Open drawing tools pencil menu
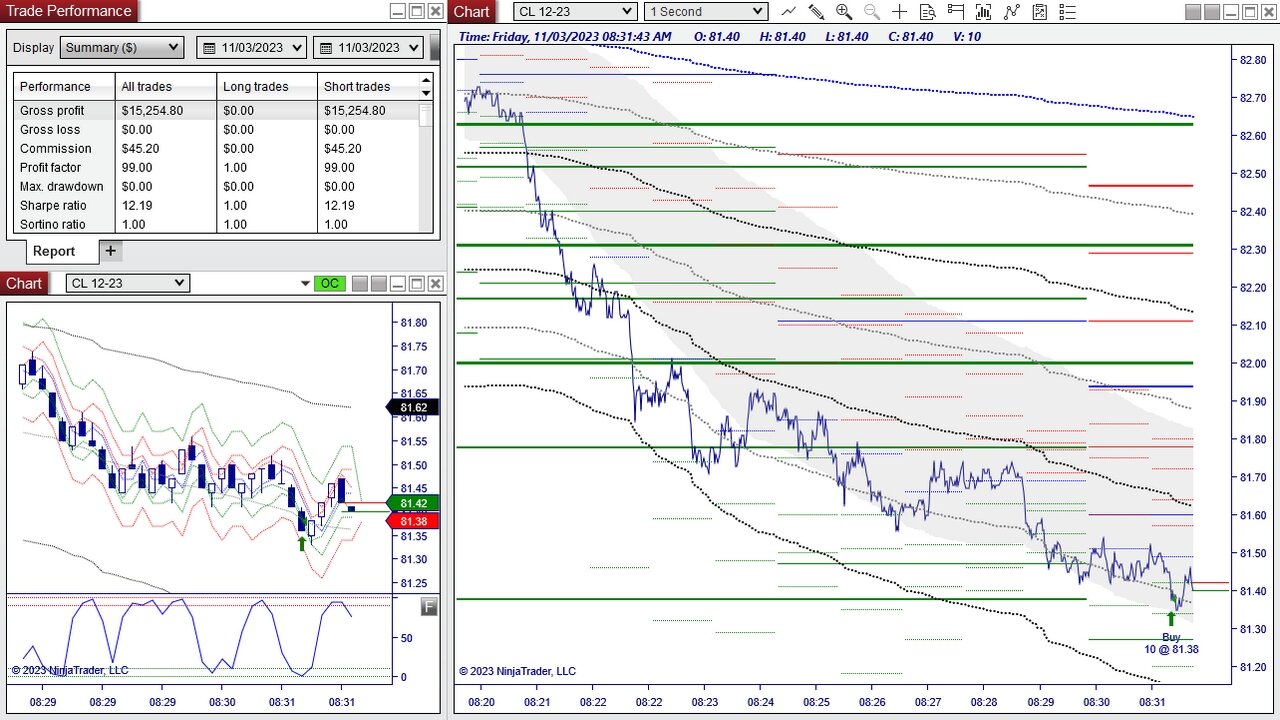 coord(816,11)
